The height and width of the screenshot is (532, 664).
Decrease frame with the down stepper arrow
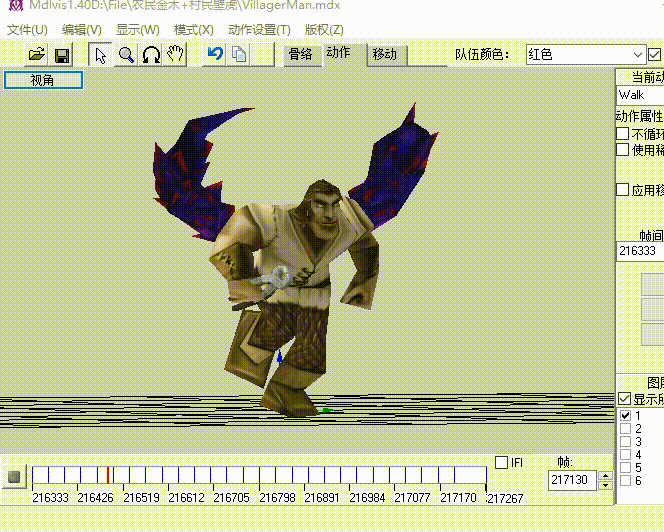606,485
